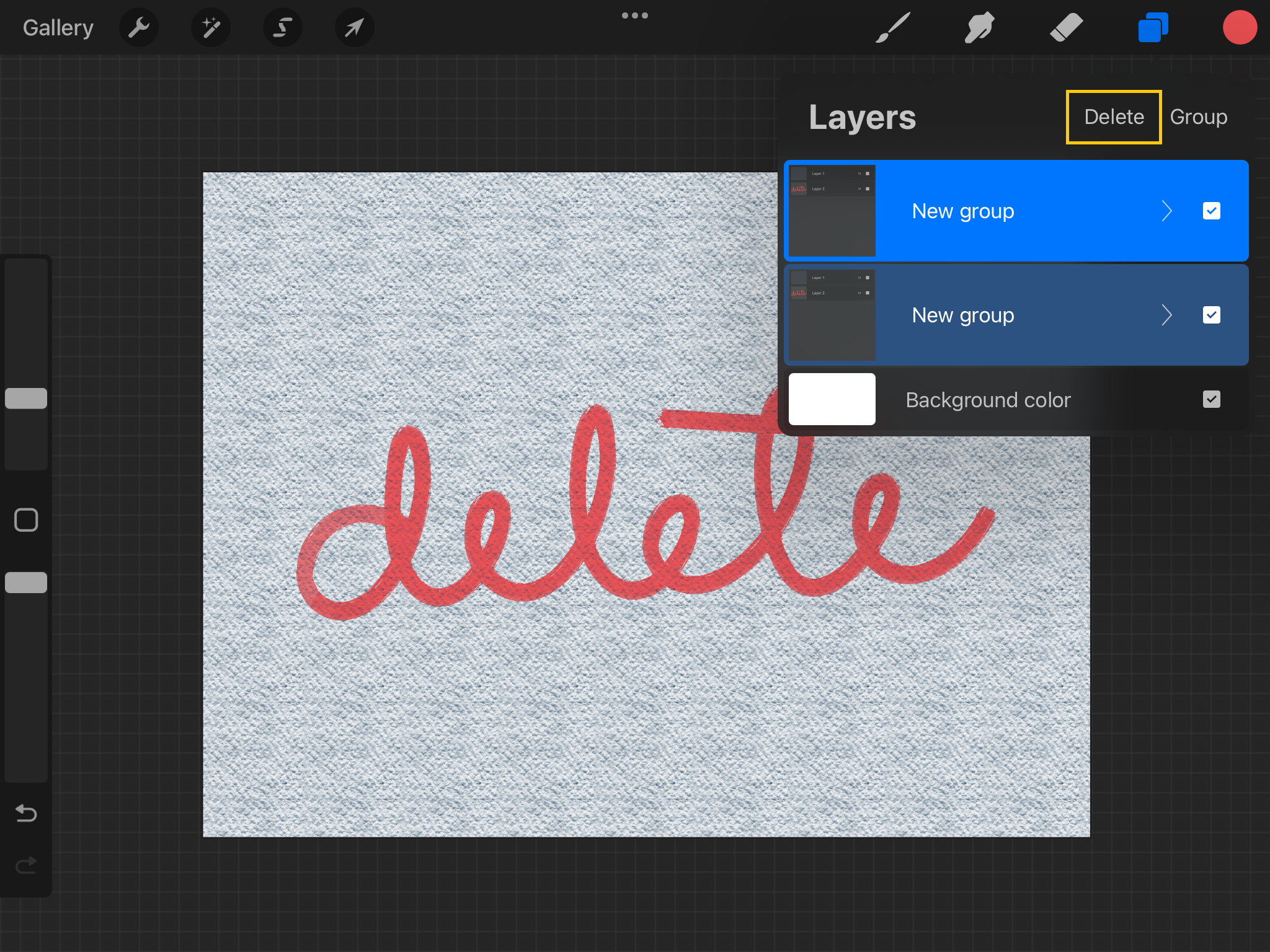Expand the top New group chevron

coord(1166,211)
